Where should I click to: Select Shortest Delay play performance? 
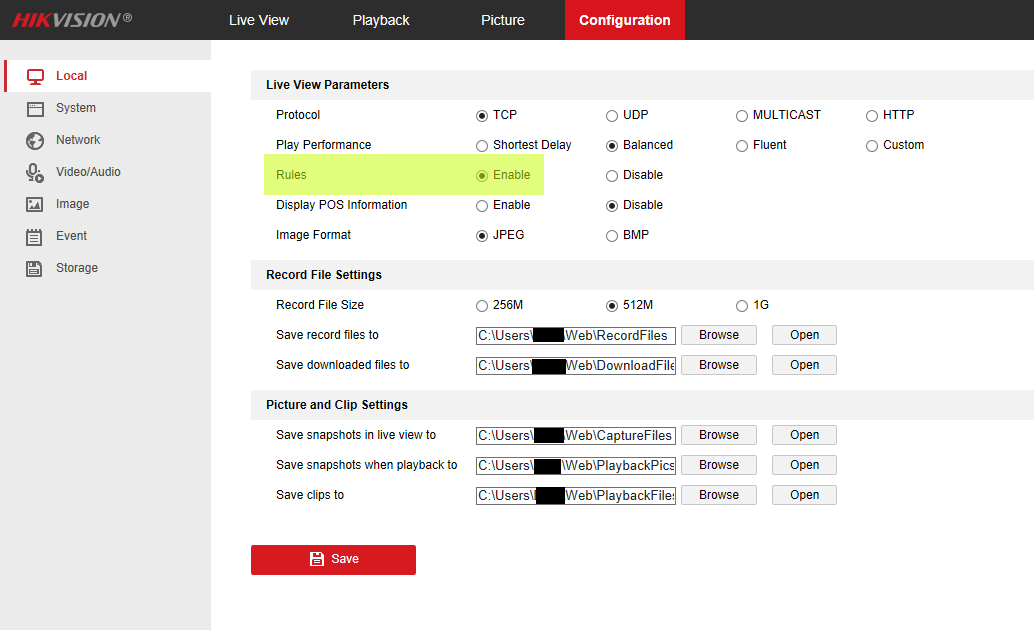click(482, 145)
